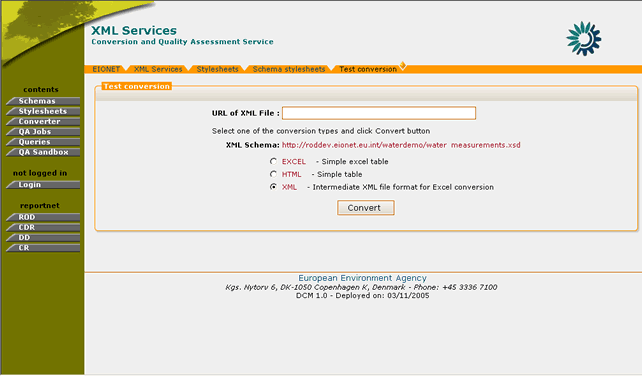Screen dimensions: 642x376
Task: Open Queries in the sidebar
Action: pos(43,142)
